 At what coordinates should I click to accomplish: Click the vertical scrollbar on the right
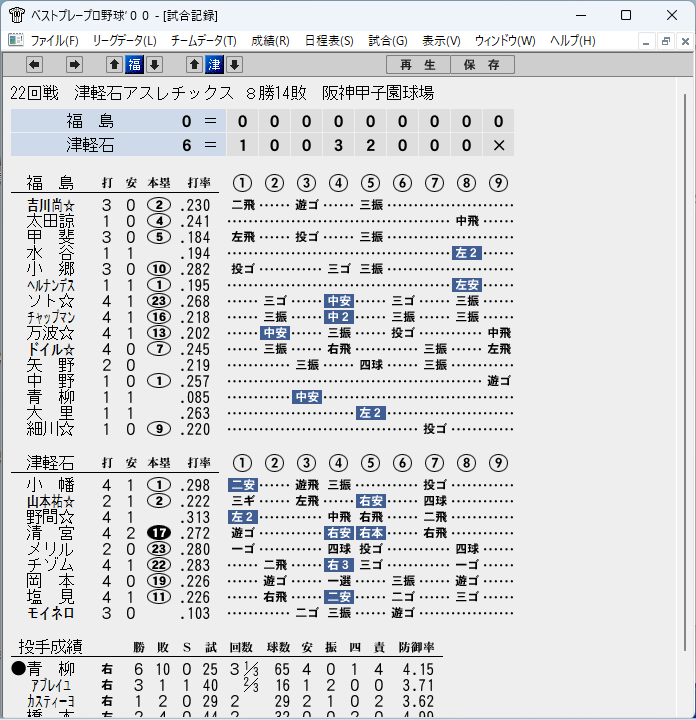(x=685, y=373)
